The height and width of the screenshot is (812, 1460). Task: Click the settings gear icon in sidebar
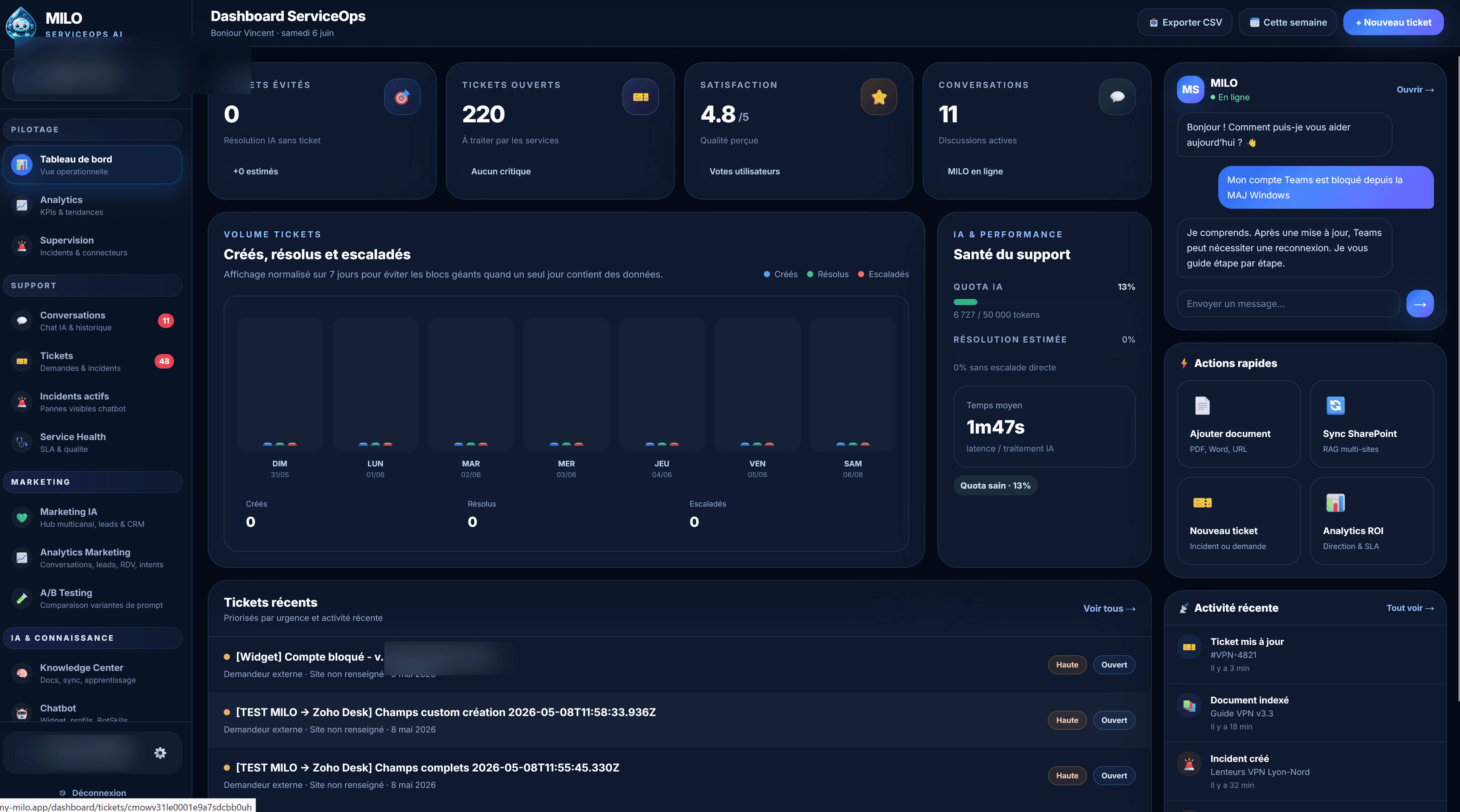coord(160,752)
